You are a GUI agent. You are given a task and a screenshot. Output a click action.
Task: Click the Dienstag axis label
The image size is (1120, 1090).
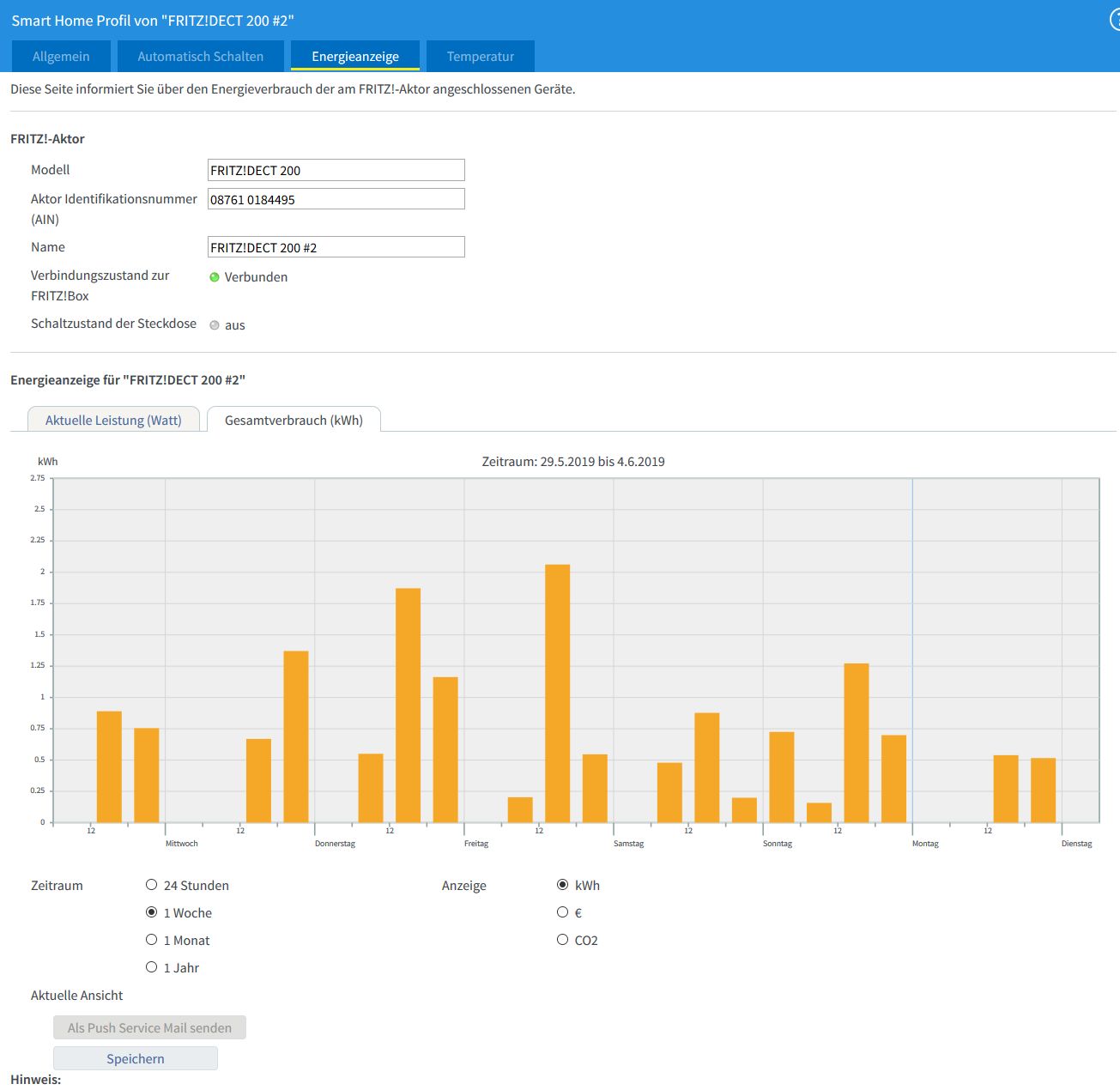(x=1076, y=844)
